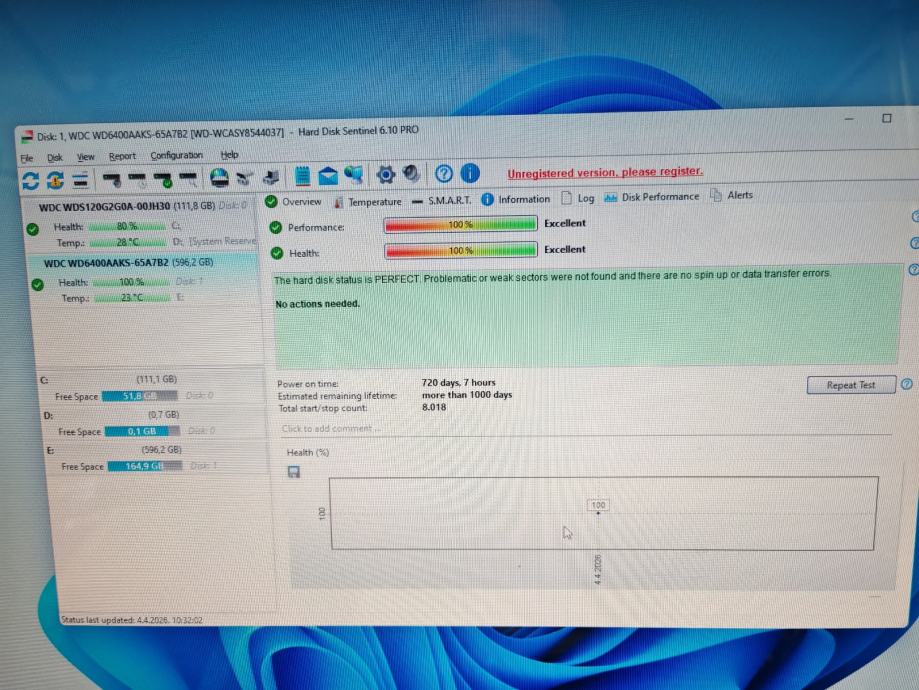Image resolution: width=919 pixels, height=690 pixels.
Task: Click the help icon beside Repeat Test
Action: point(906,384)
